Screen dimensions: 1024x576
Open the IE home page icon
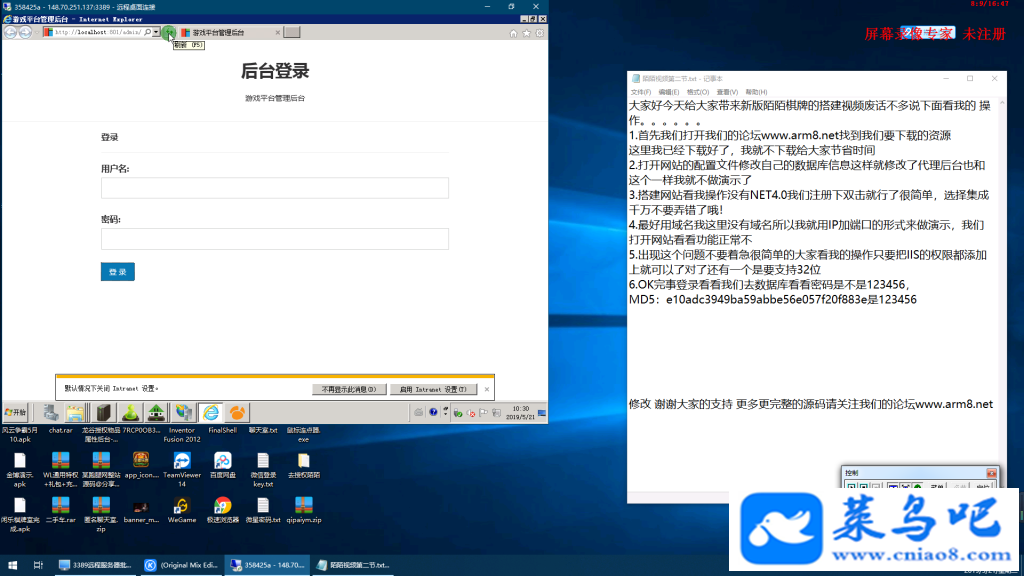point(513,33)
